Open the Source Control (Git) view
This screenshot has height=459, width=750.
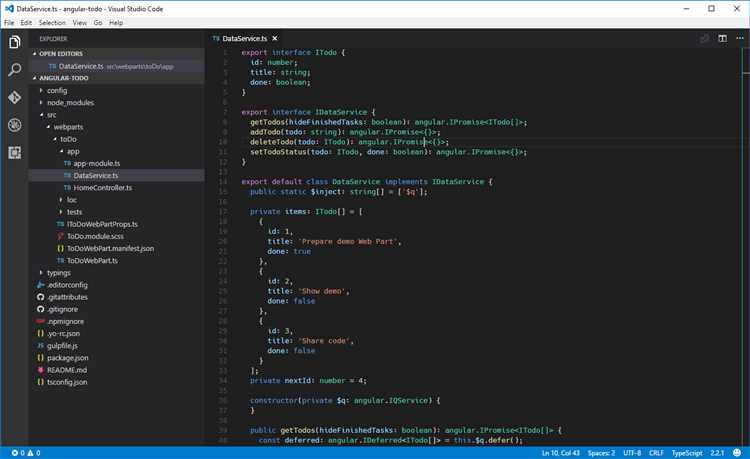(x=14, y=98)
